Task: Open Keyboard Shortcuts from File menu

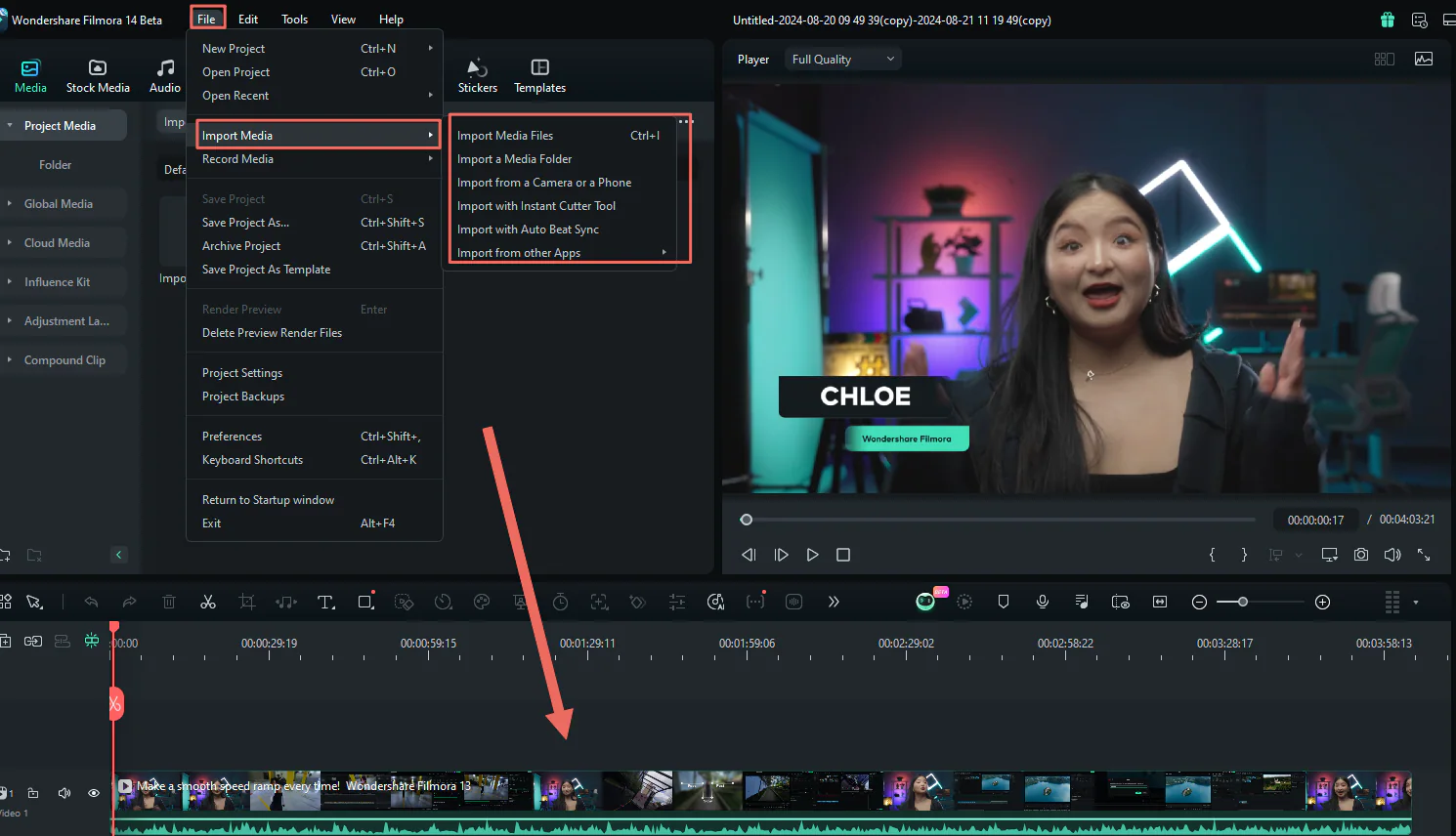Action: pos(315,460)
